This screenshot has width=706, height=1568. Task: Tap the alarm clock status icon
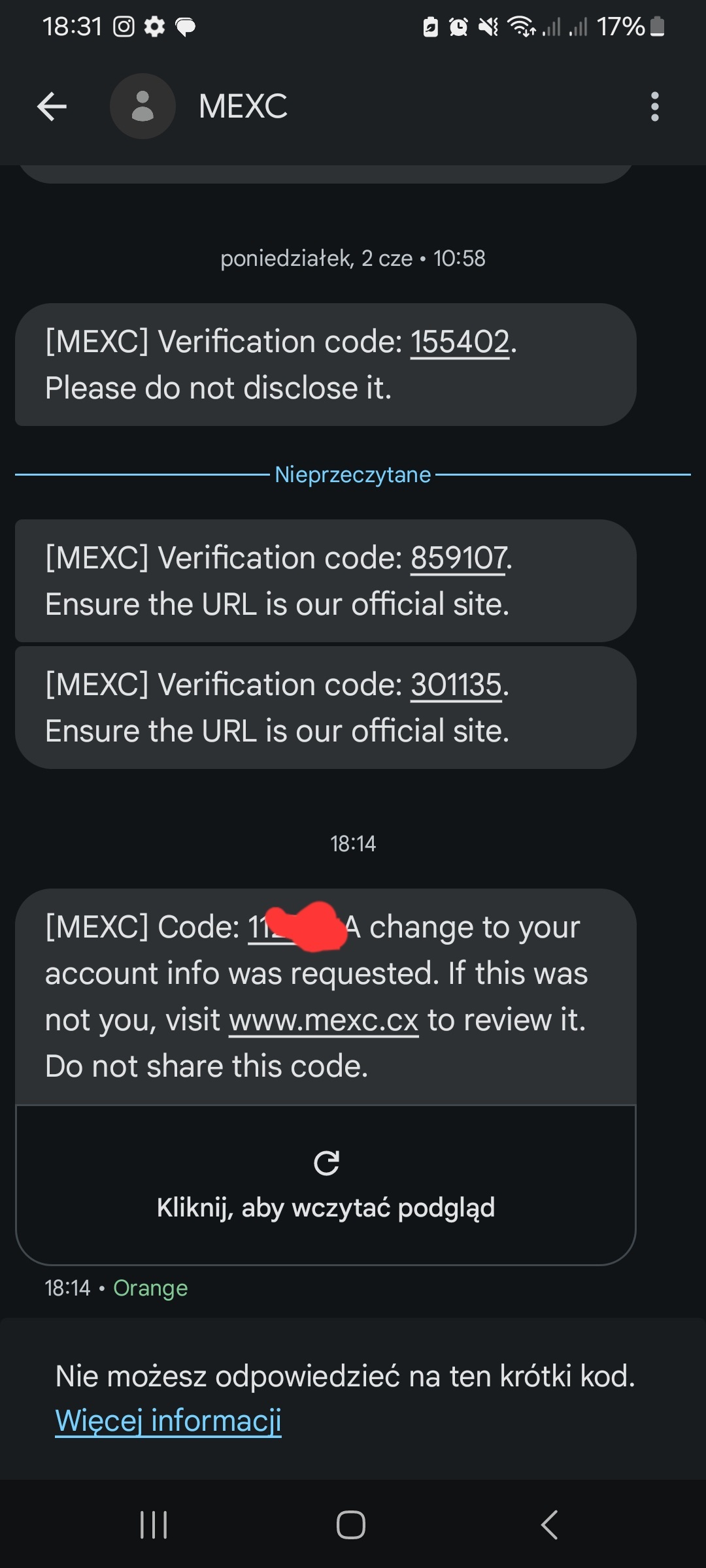point(458,27)
